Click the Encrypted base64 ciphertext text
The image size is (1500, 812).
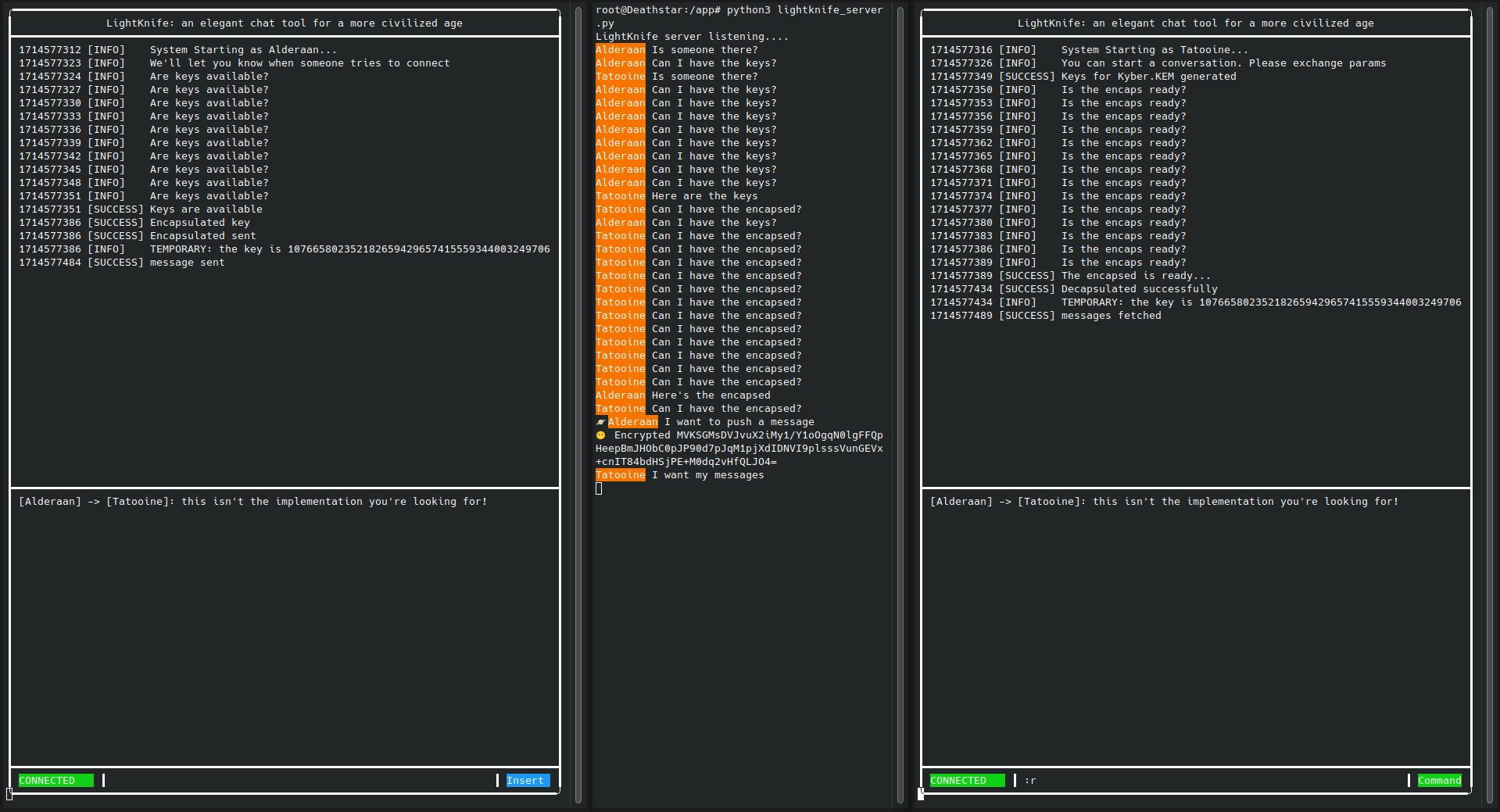click(739, 449)
